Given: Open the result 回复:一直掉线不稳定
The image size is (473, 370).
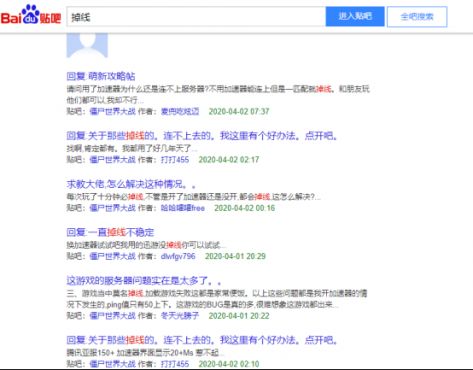Looking at the screenshot, I should [110, 232].
